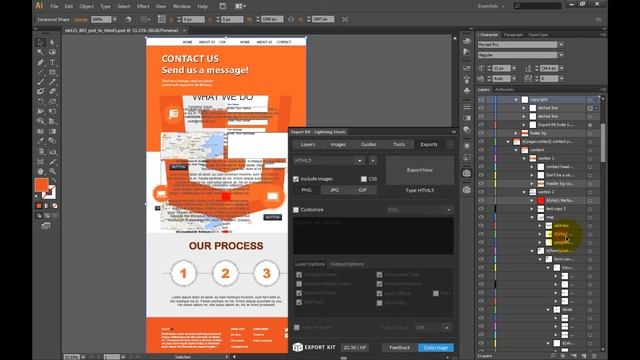Select the Hand tool
The image size is (640, 360).
point(40,171)
